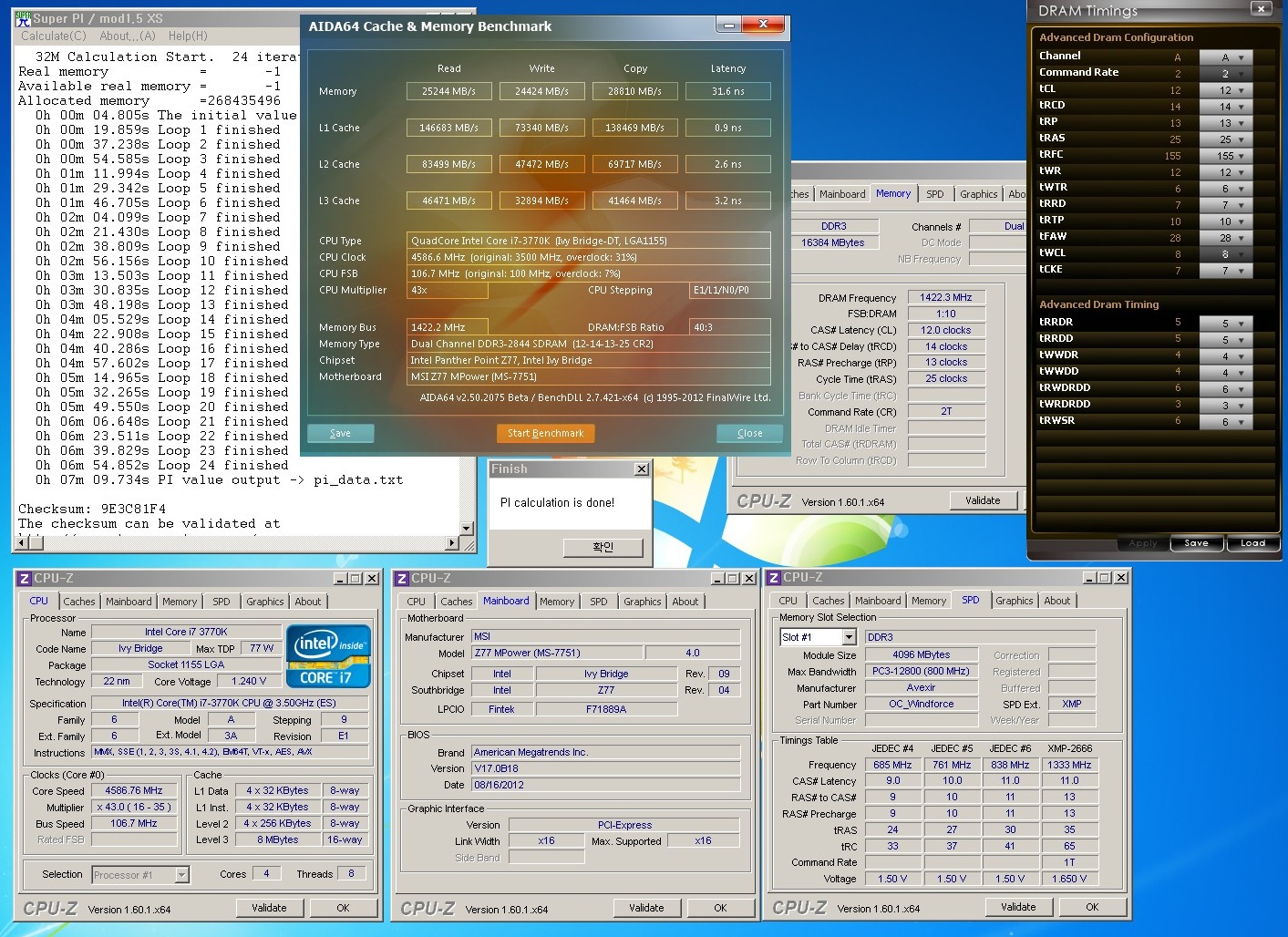Screen dimensions: 1288x937
Task: Click Super PI horizontal scrollbar left arrow
Action: [23, 543]
